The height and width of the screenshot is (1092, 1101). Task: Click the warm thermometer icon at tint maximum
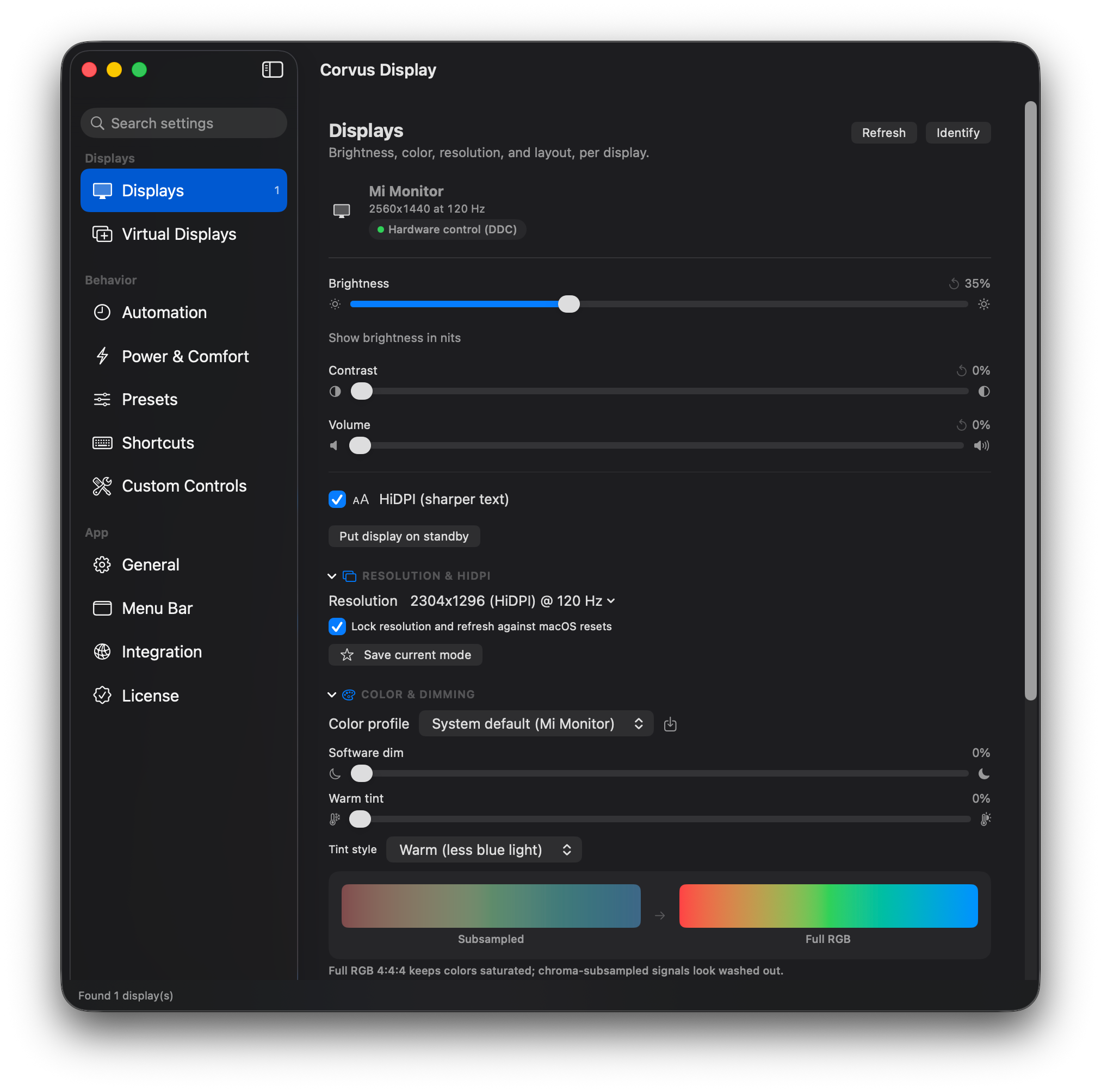point(985,819)
